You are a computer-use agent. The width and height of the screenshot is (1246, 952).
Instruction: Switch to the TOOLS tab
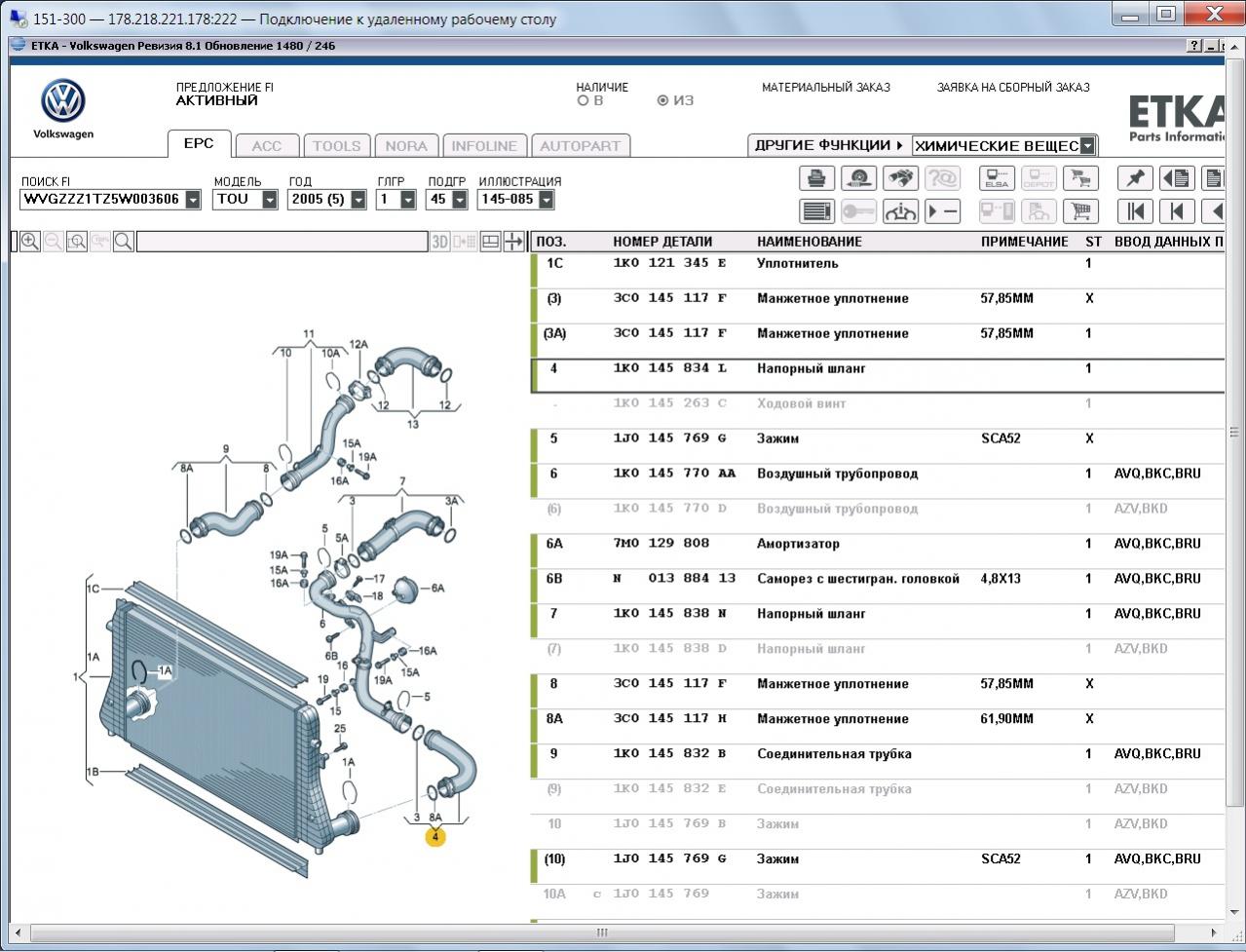(x=337, y=146)
